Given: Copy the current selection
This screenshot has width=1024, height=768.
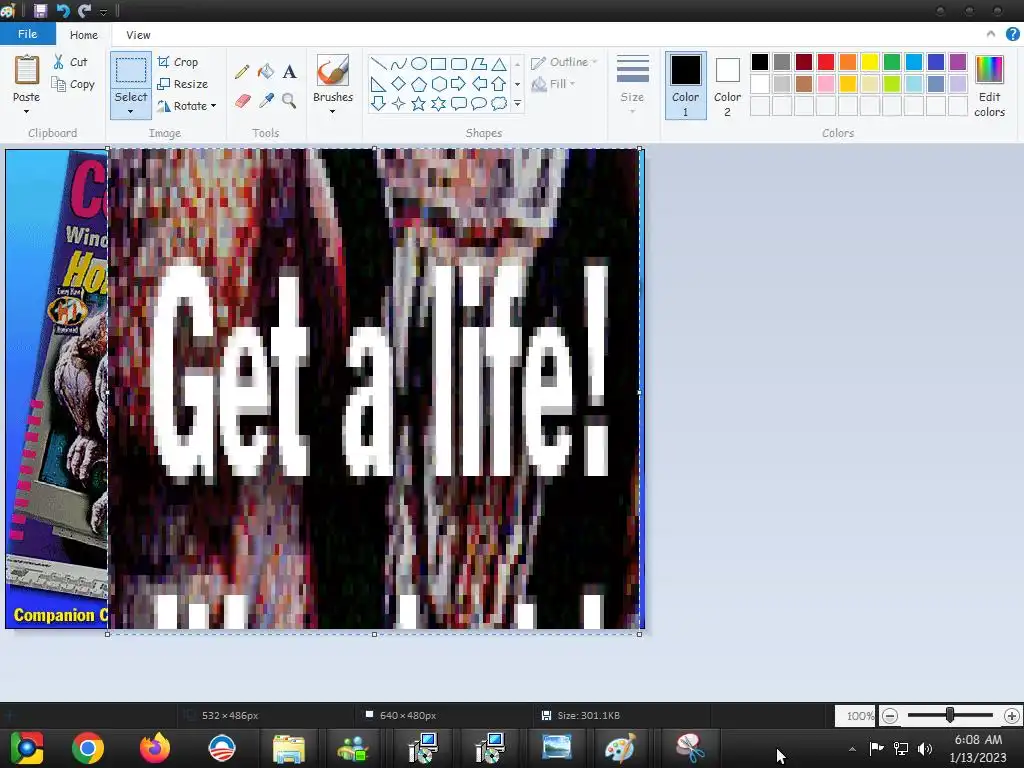Looking at the screenshot, I should point(72,84).
